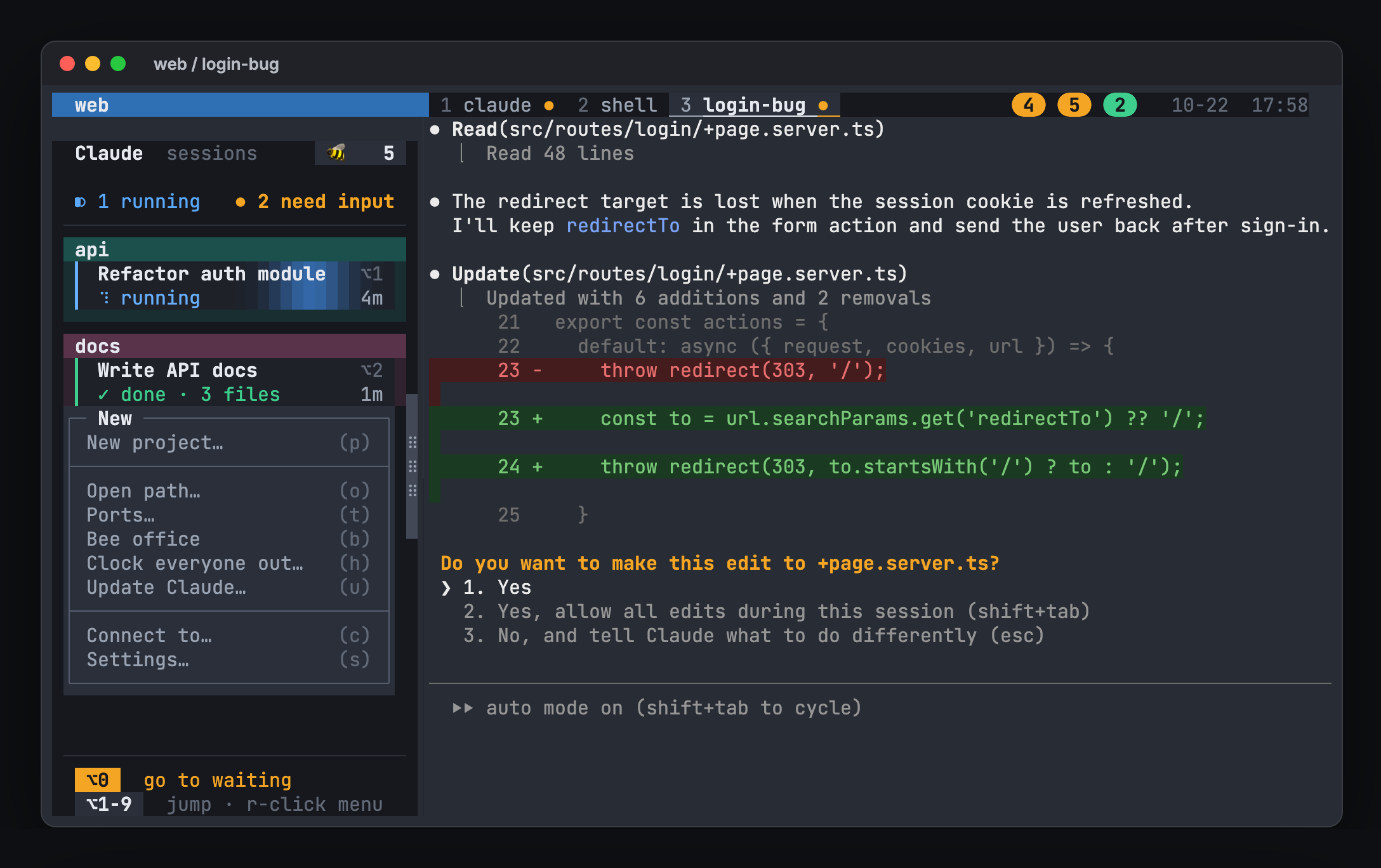Click the orange badge showing 5

(x=1074, y=105)
